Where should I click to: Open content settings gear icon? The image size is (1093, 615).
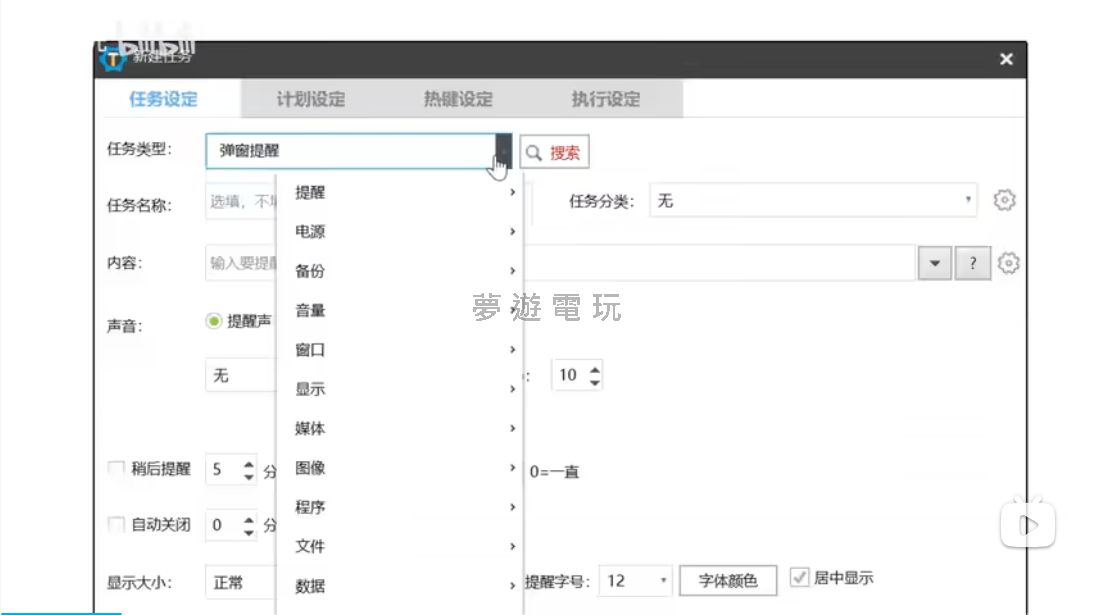pyautogui.click(x=1008, y=263)
